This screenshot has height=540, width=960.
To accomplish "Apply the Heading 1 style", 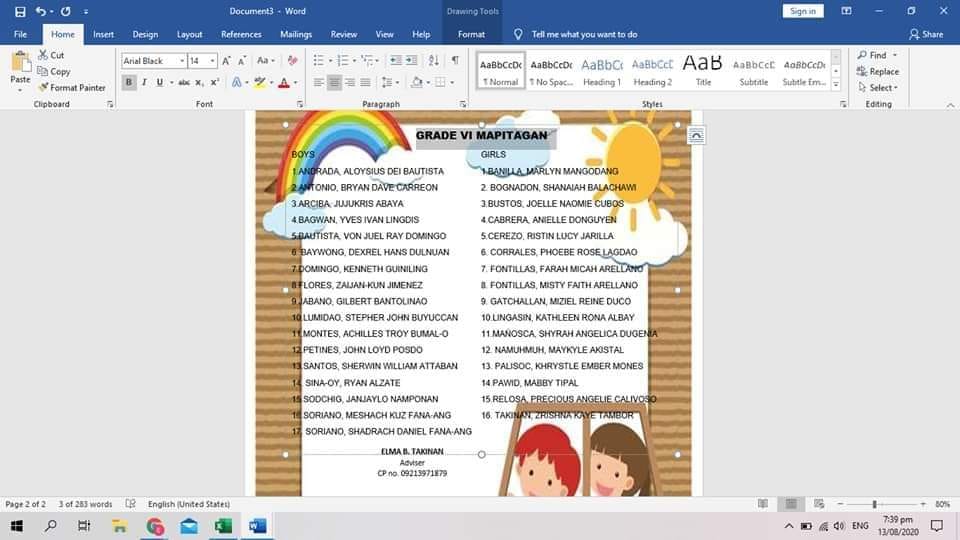I will 602,71.
